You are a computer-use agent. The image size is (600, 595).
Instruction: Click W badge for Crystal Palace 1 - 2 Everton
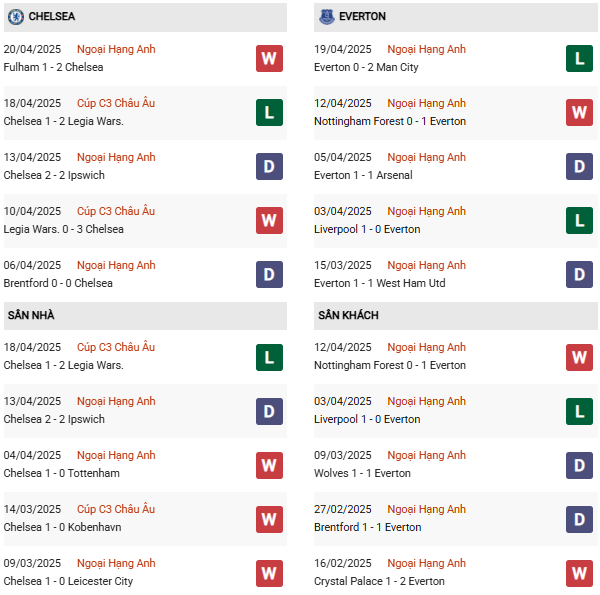pyautogui.click(x=579, y=573)
